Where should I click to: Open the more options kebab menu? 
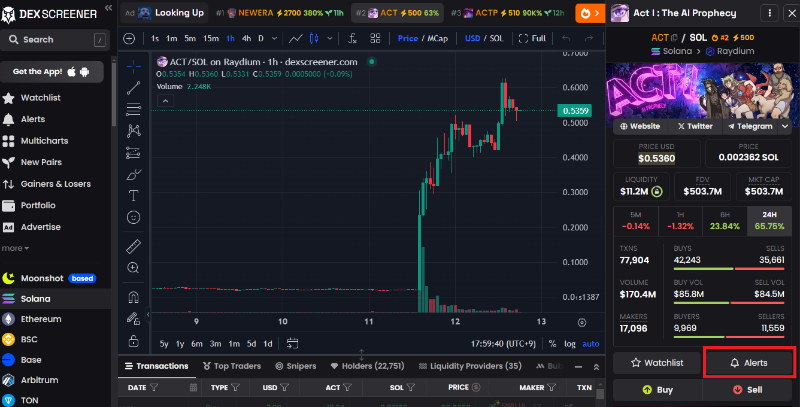[769, 13]
